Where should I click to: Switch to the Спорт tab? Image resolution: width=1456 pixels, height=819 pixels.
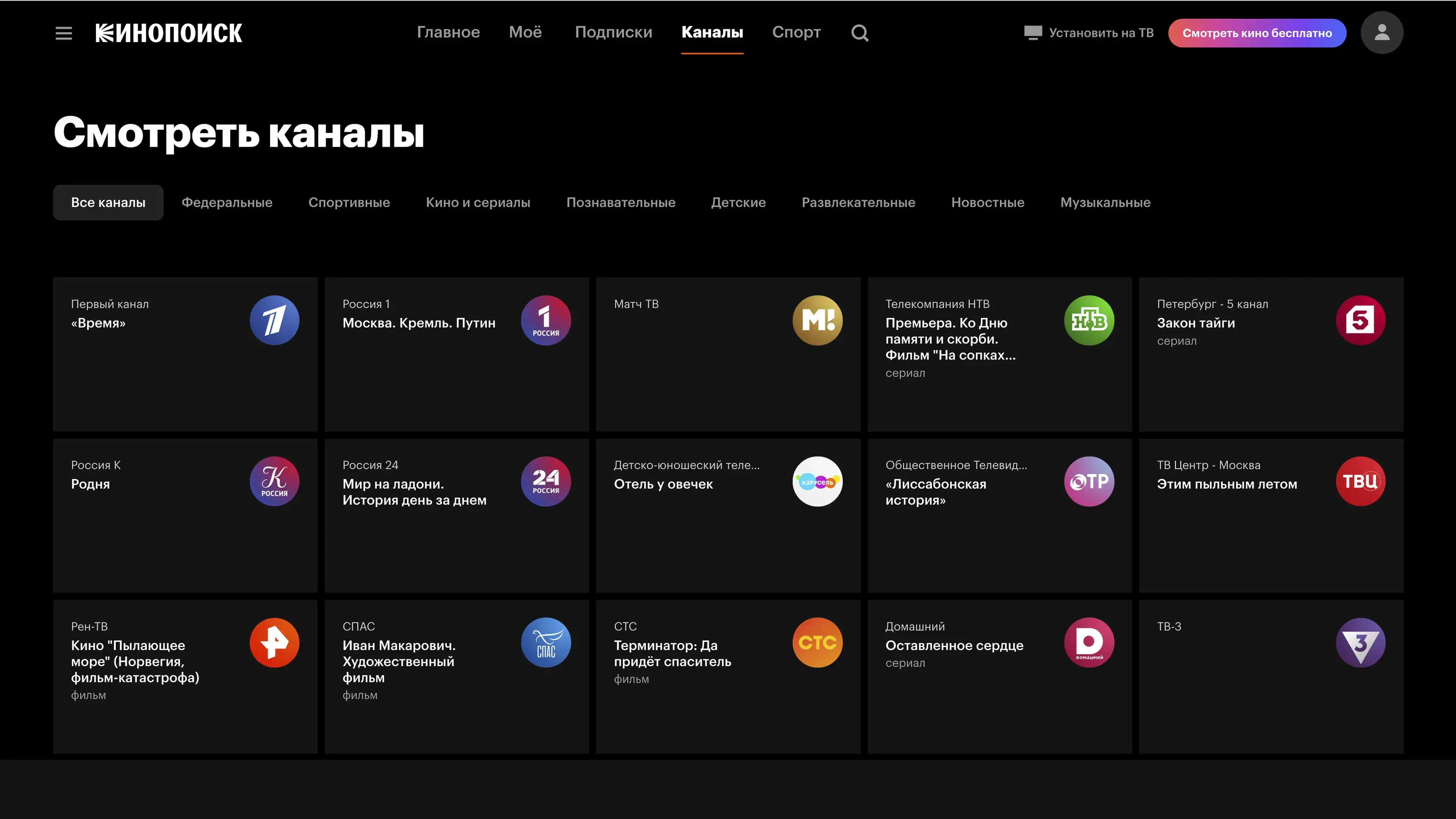[796, 32]
